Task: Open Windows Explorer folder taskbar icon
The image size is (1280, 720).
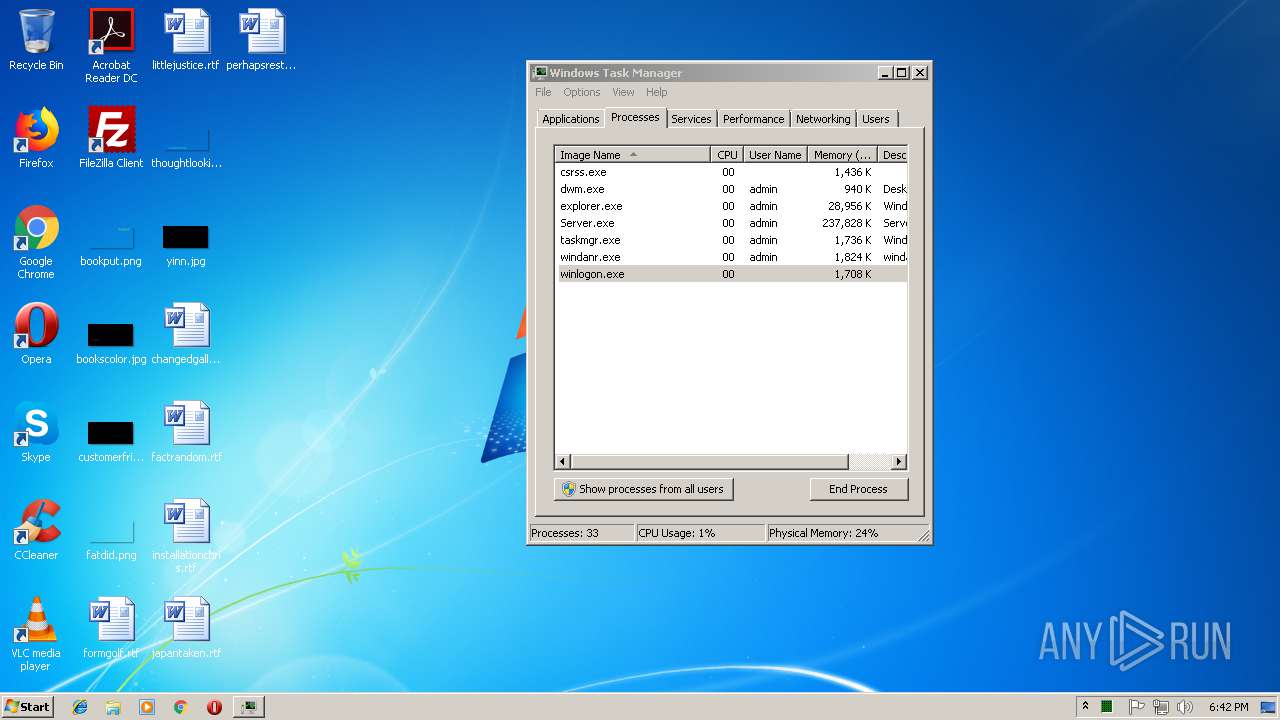Action: coord(113,707)
